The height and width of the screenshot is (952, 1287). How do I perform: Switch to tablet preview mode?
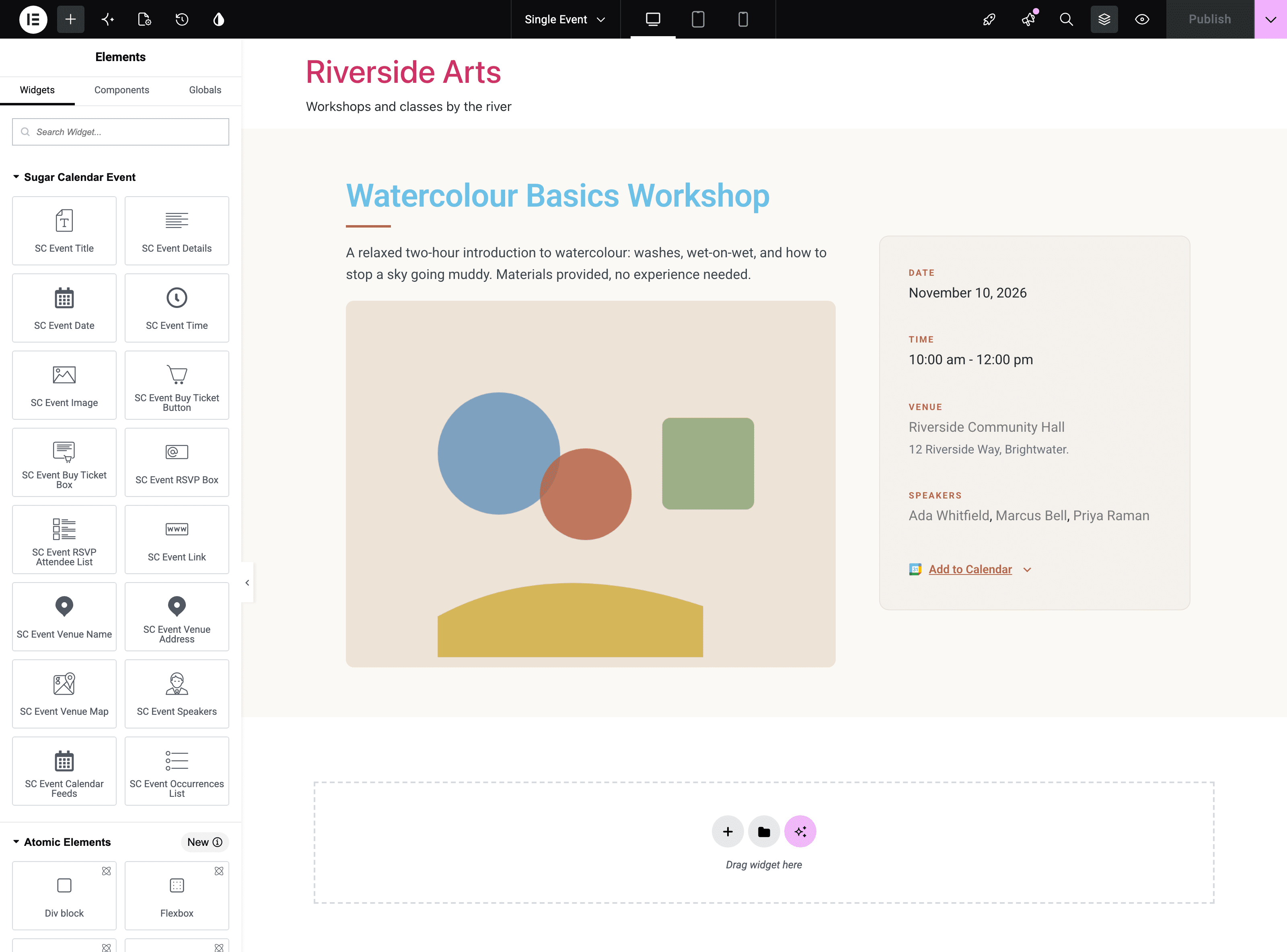(698, 20)
